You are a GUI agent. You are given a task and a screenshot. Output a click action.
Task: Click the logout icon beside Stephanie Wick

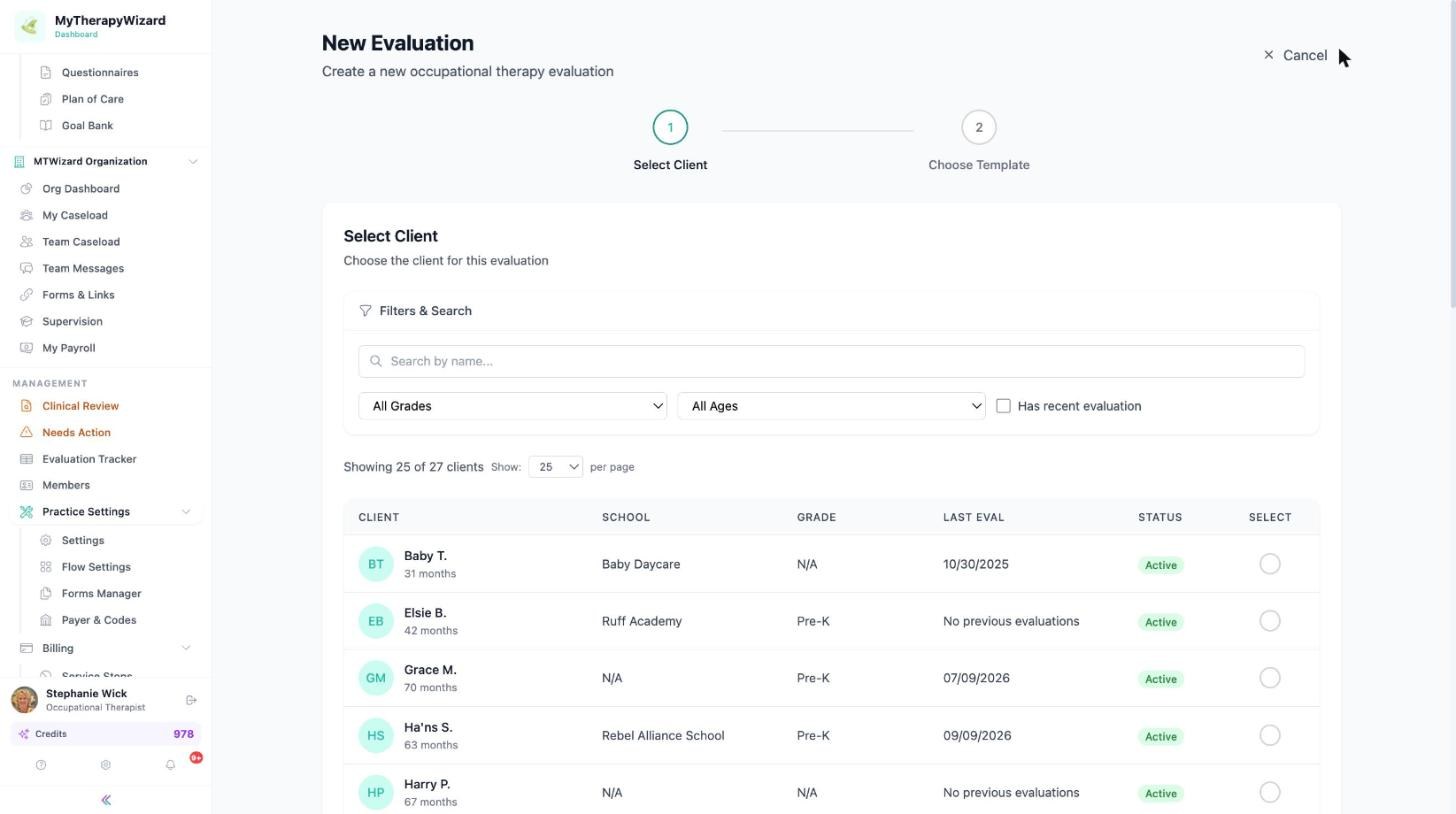click(x=192, y=700)
